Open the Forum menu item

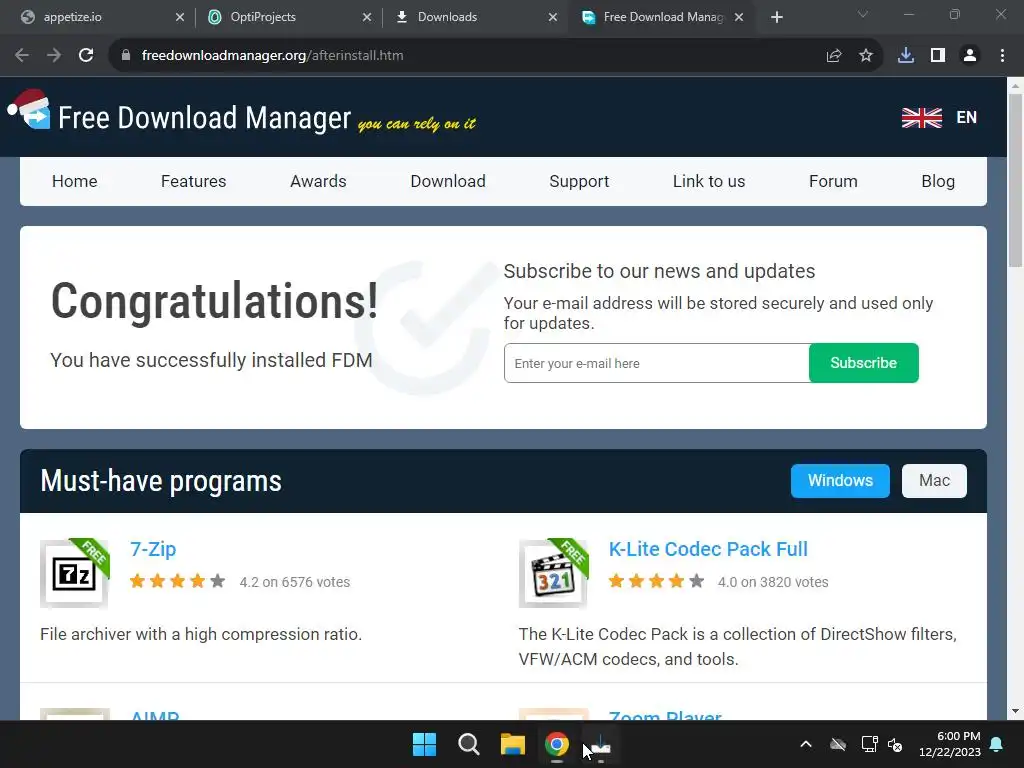833,182
